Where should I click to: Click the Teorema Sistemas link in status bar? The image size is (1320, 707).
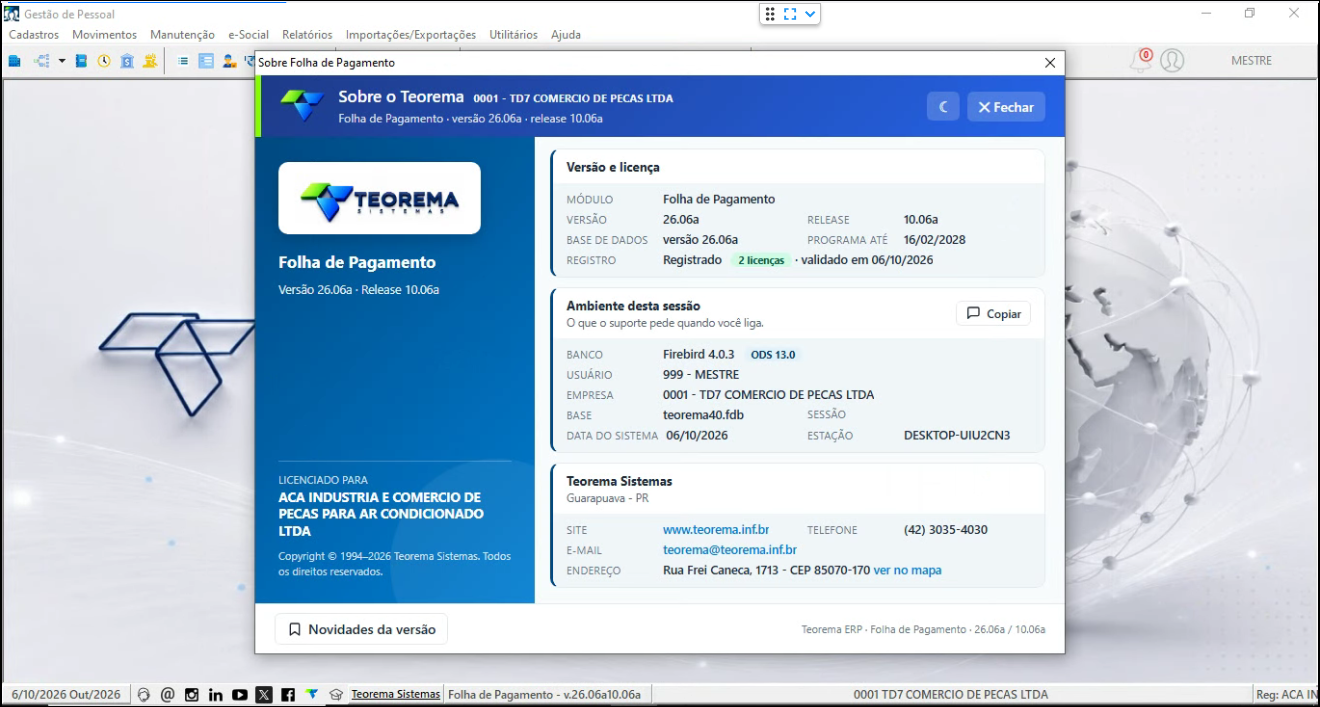396,695
